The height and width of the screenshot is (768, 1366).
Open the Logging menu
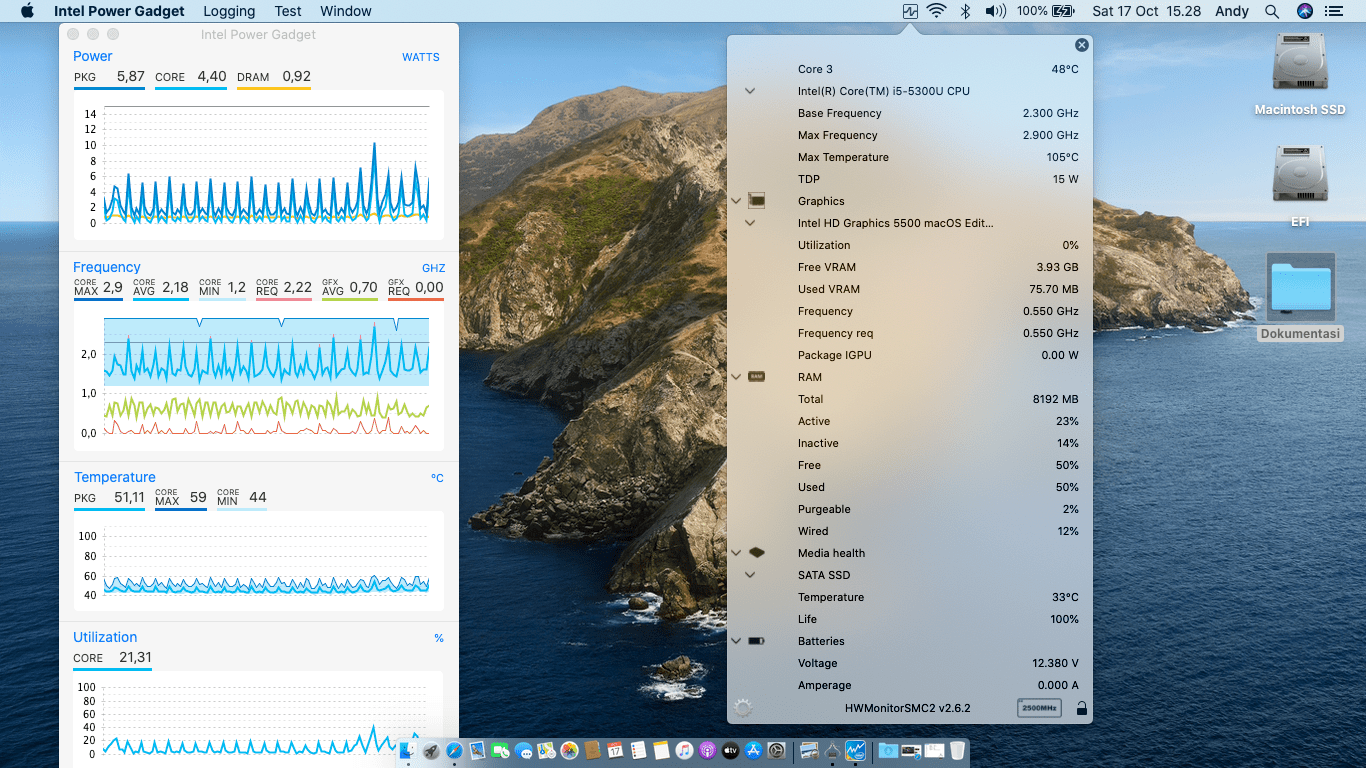pyautogui.click(x=229, y=12)
